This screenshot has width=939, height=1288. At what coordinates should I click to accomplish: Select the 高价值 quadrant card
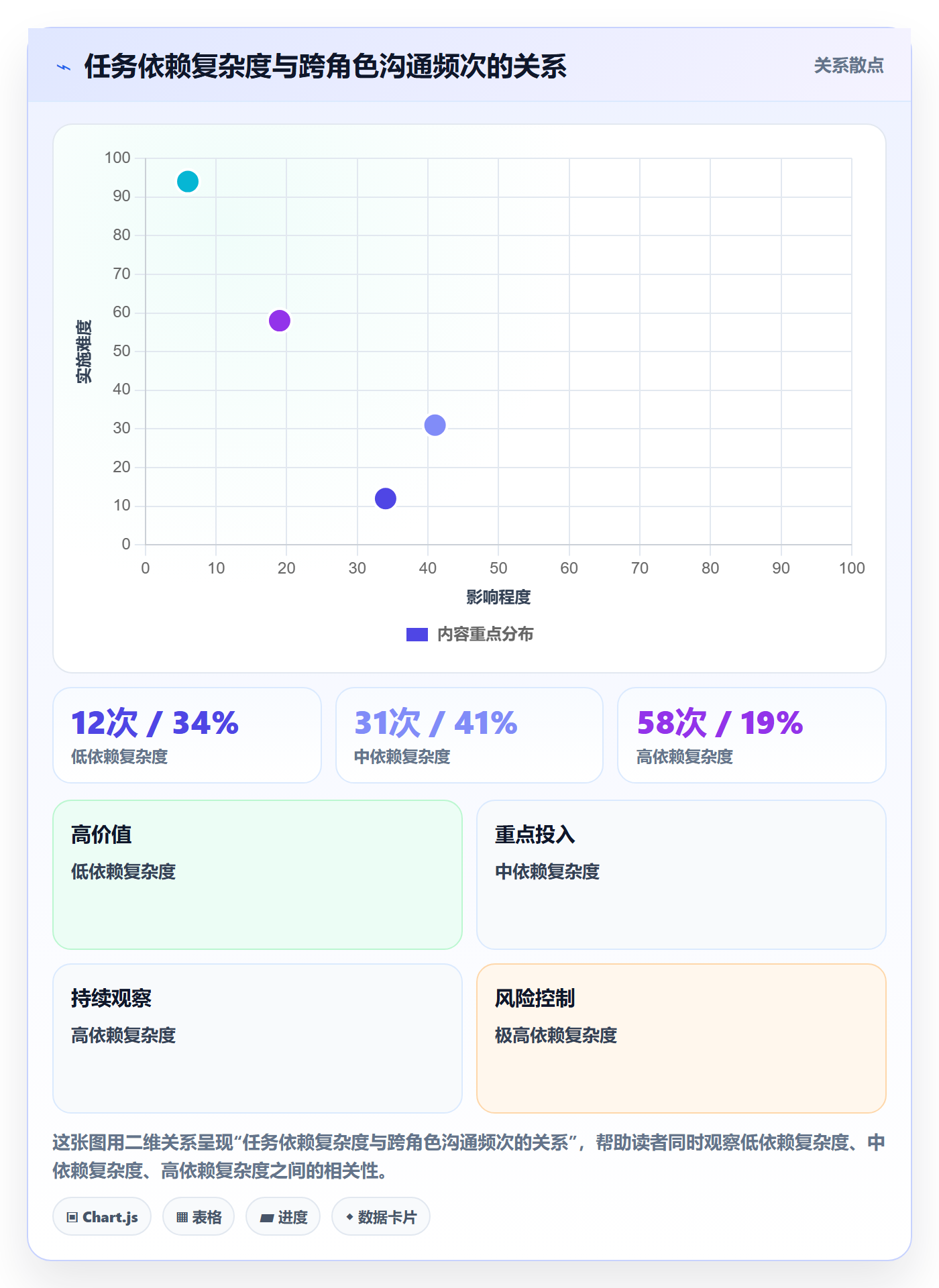(x=258, y=875)
